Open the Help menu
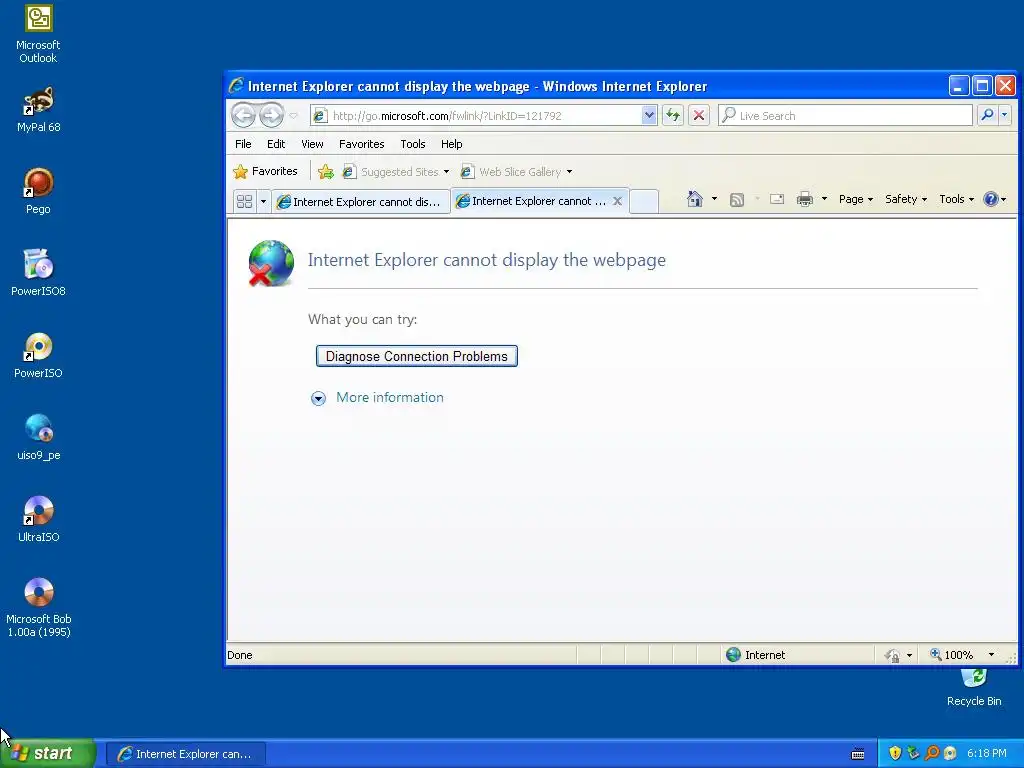 point(451,144)
